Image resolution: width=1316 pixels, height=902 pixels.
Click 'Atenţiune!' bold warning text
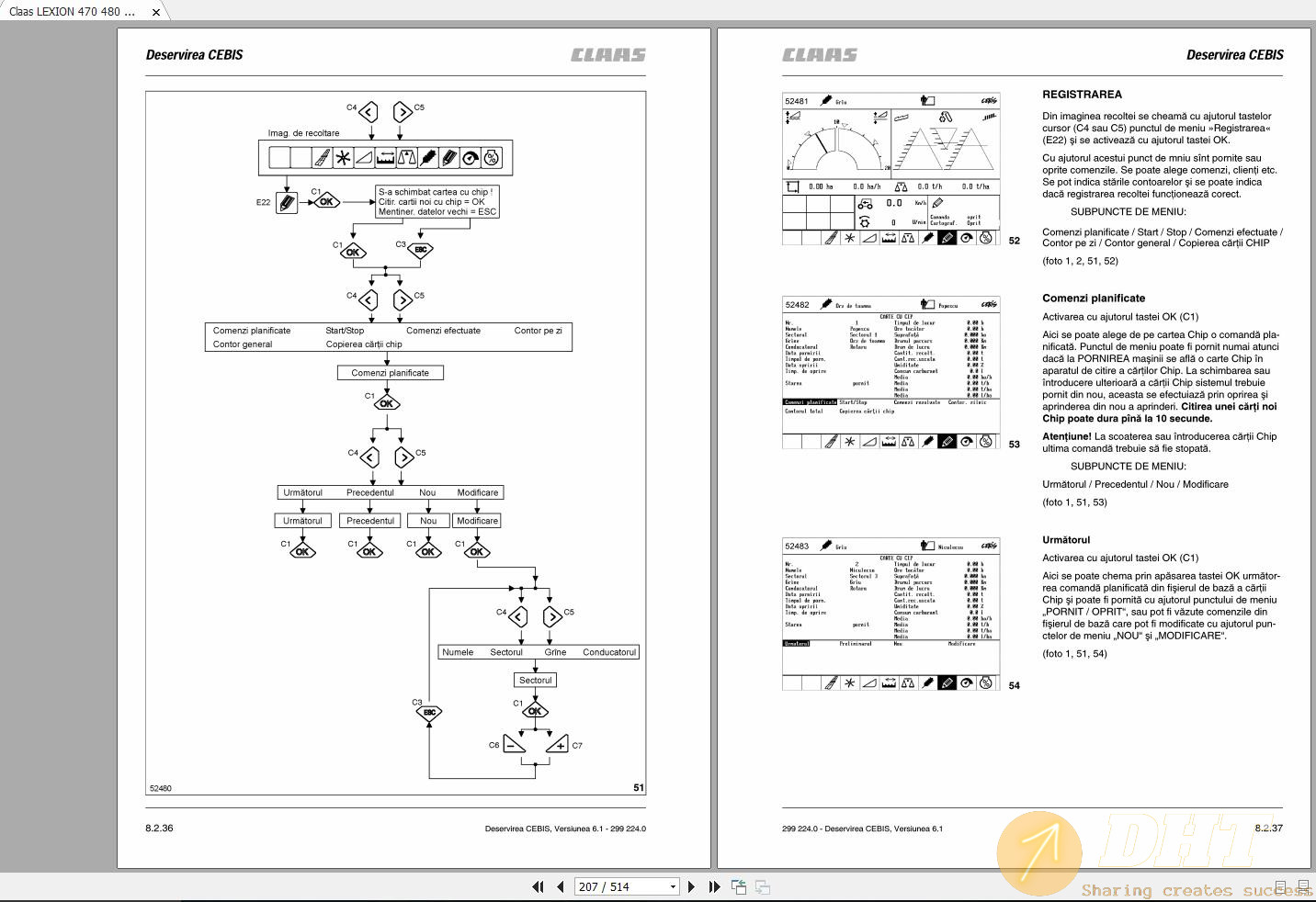(x=1067, y=436)
